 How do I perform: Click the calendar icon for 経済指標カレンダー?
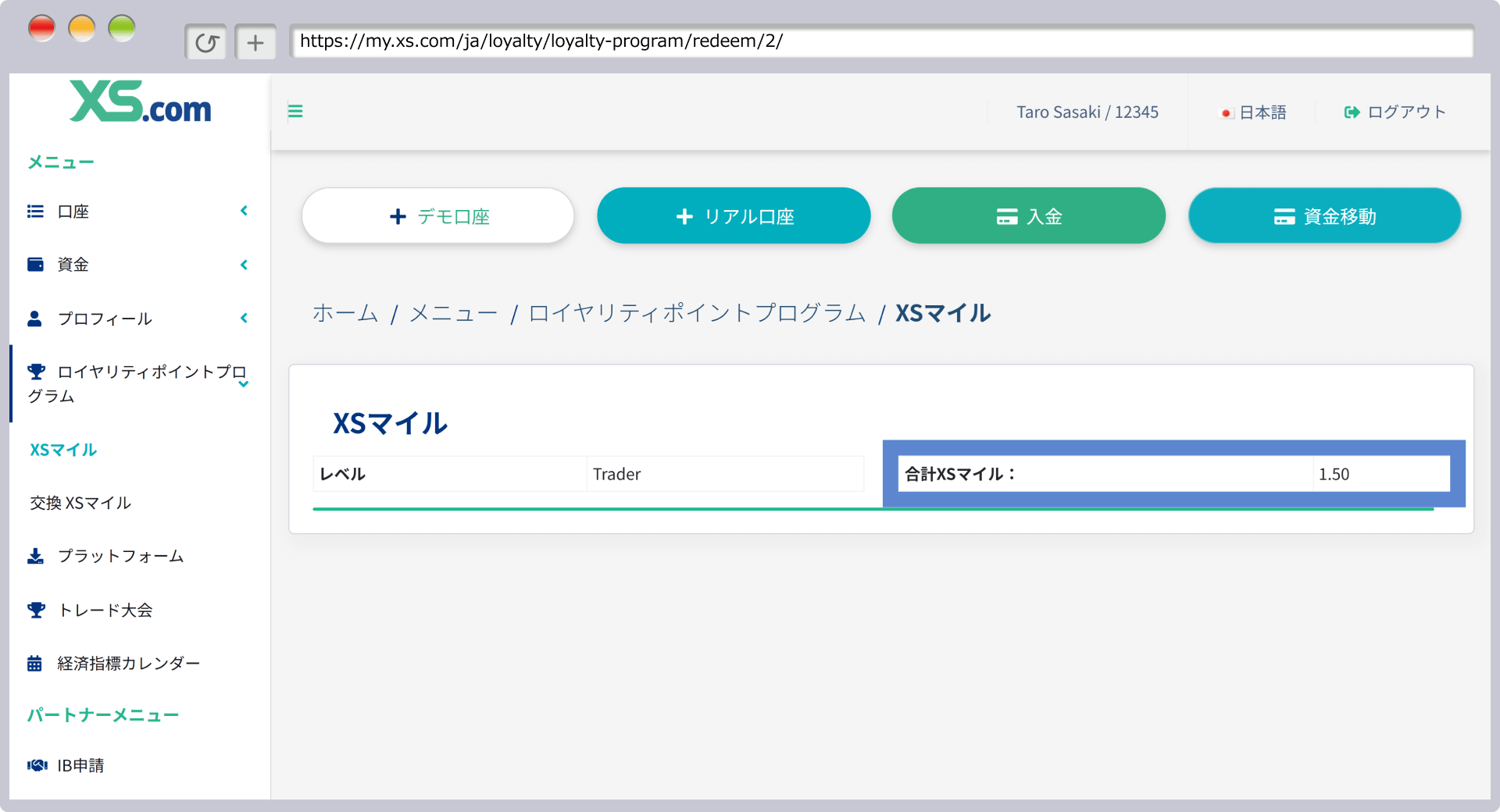pos(35,664)
